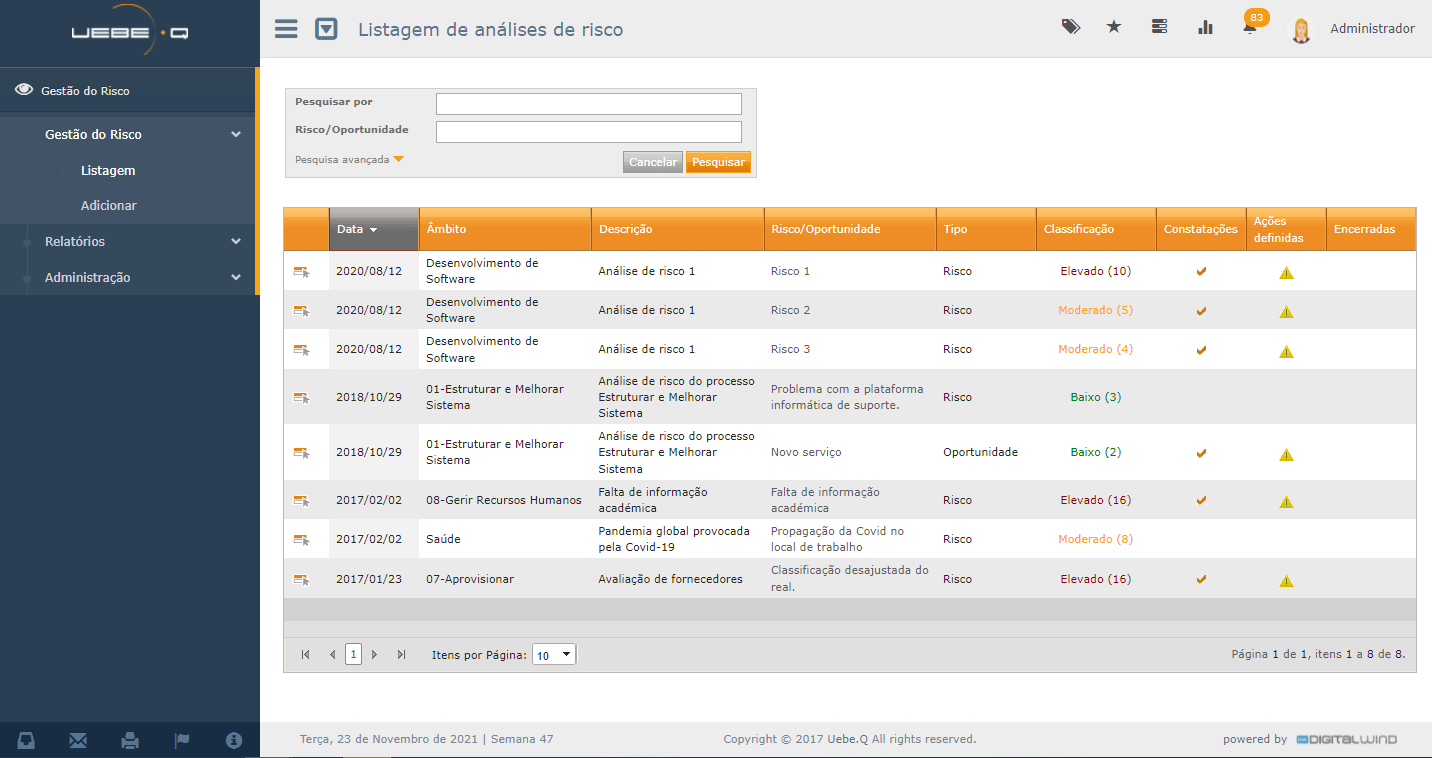Open row edit icon for Risco 1

tap(301, 271)
